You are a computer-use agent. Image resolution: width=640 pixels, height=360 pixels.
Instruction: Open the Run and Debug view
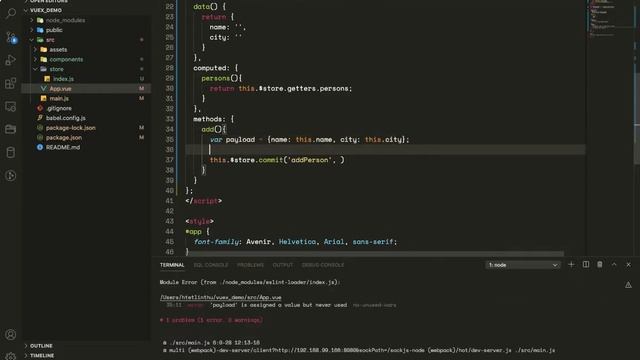click(11, 60)
